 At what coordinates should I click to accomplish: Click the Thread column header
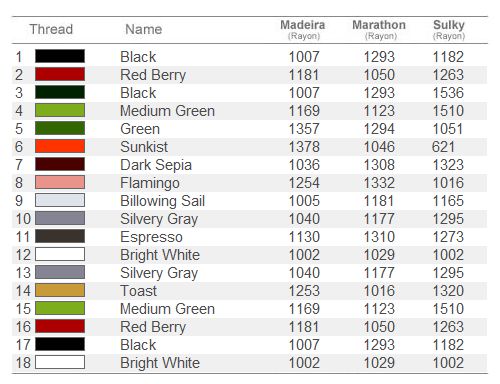[x=51, y=29]
